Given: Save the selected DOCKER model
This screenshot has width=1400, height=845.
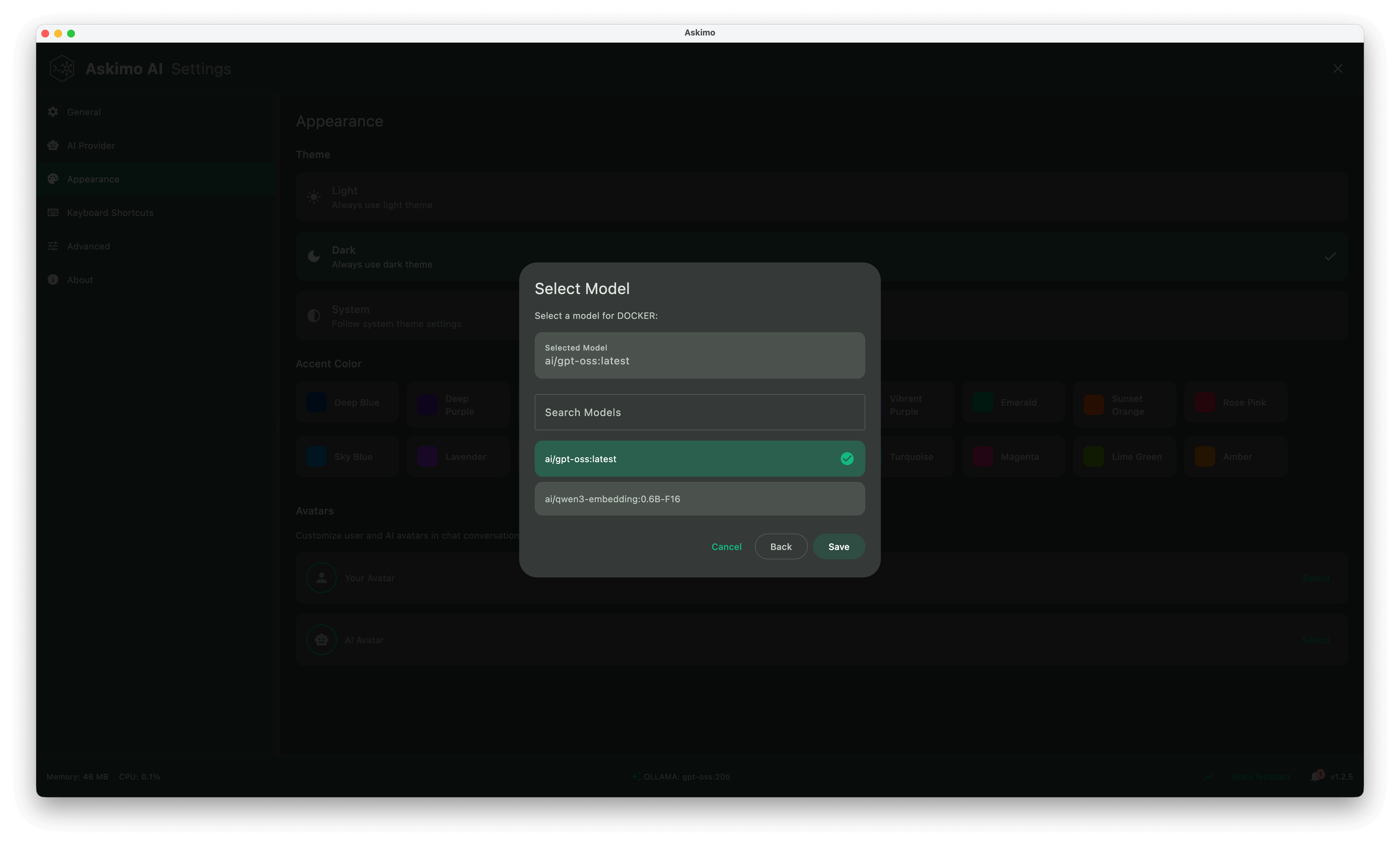Looking at the screenshot, I should tap(839, 546).
